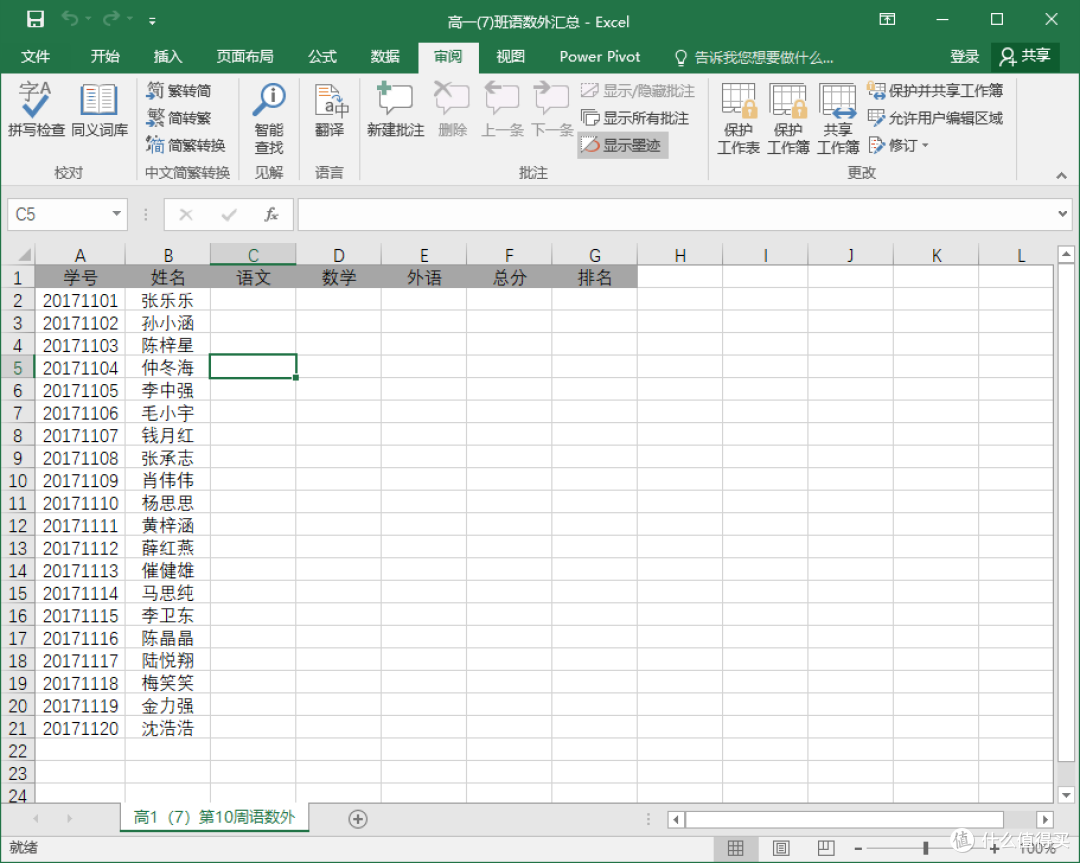Click the Save icon in the title bar
This screenshot has height=863, width=1080.
(x=35, y=19)
